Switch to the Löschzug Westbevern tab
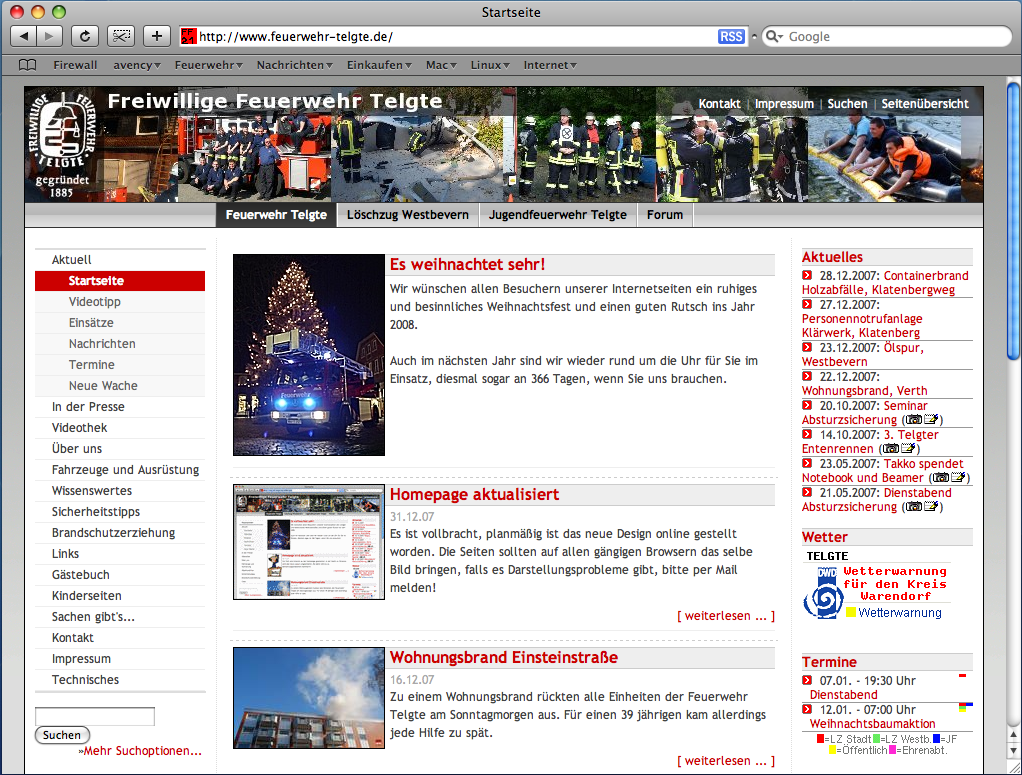This screenshot has width=1022, height=775. click(x=407, y=215)
